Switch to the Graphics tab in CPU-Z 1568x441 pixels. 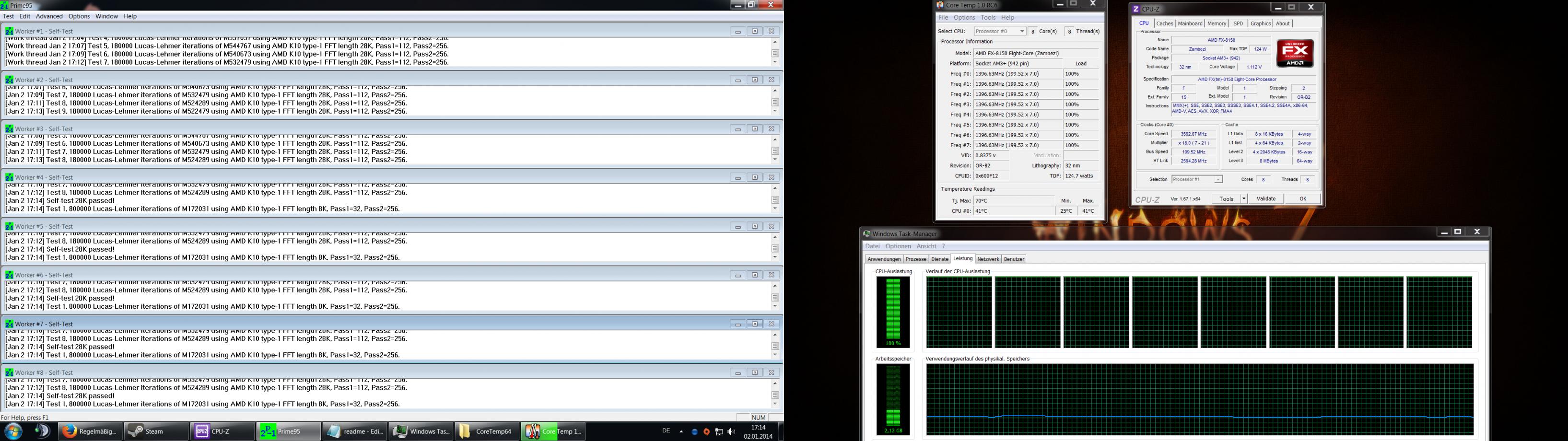pyautogui.click(x=1260, y=23)
